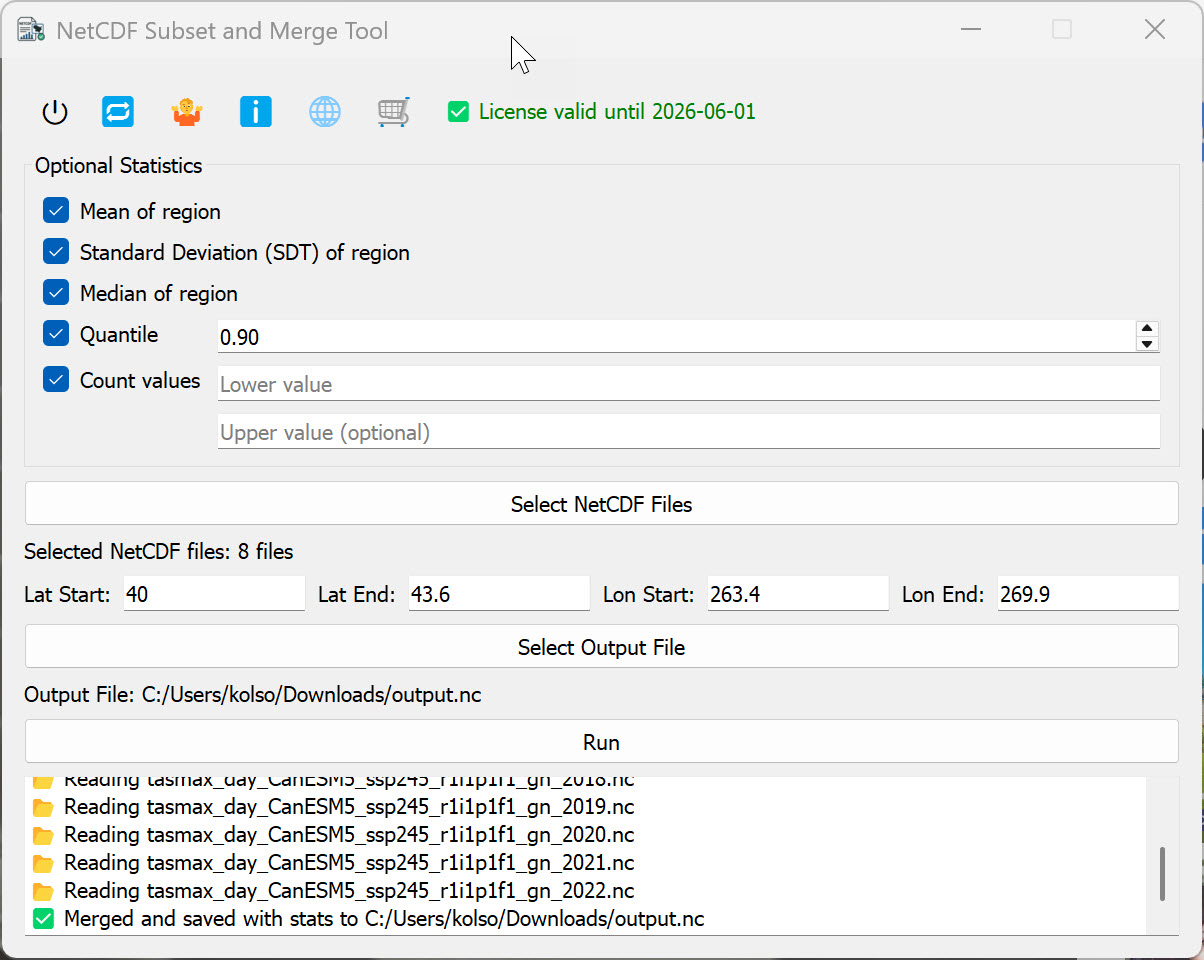Toggle the Quantile checkbox
Image resolution: width=1204 pixels, height=960 pixels.
point(56,334)
